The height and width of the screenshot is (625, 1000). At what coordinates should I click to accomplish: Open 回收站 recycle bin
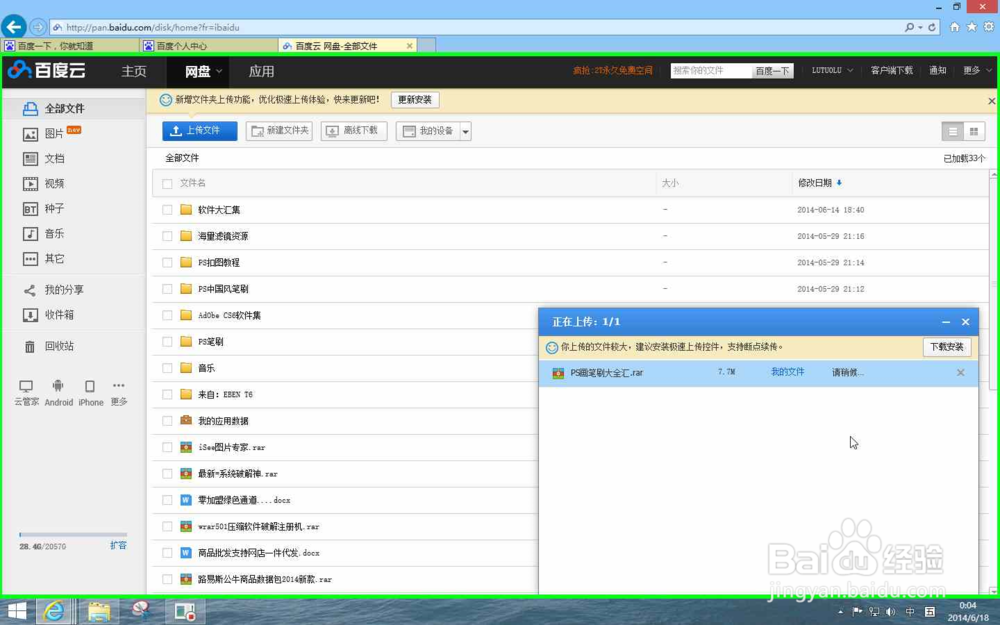(48, 346)
